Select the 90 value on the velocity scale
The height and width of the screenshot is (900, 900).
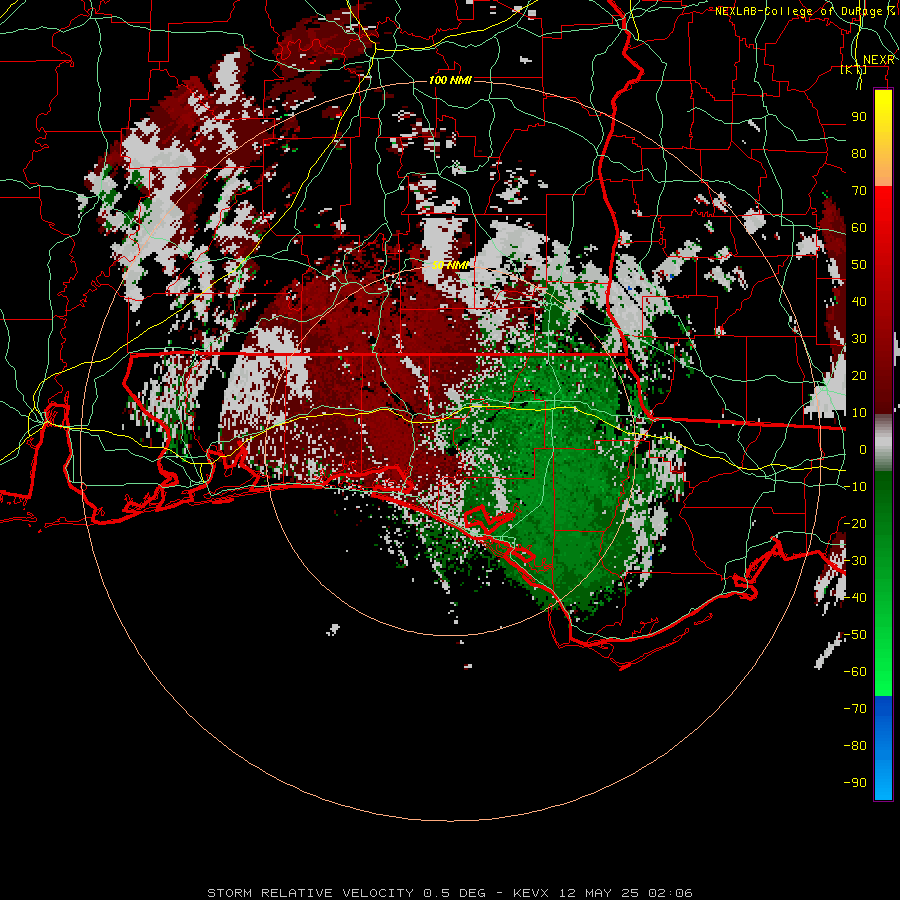point(859,117)
